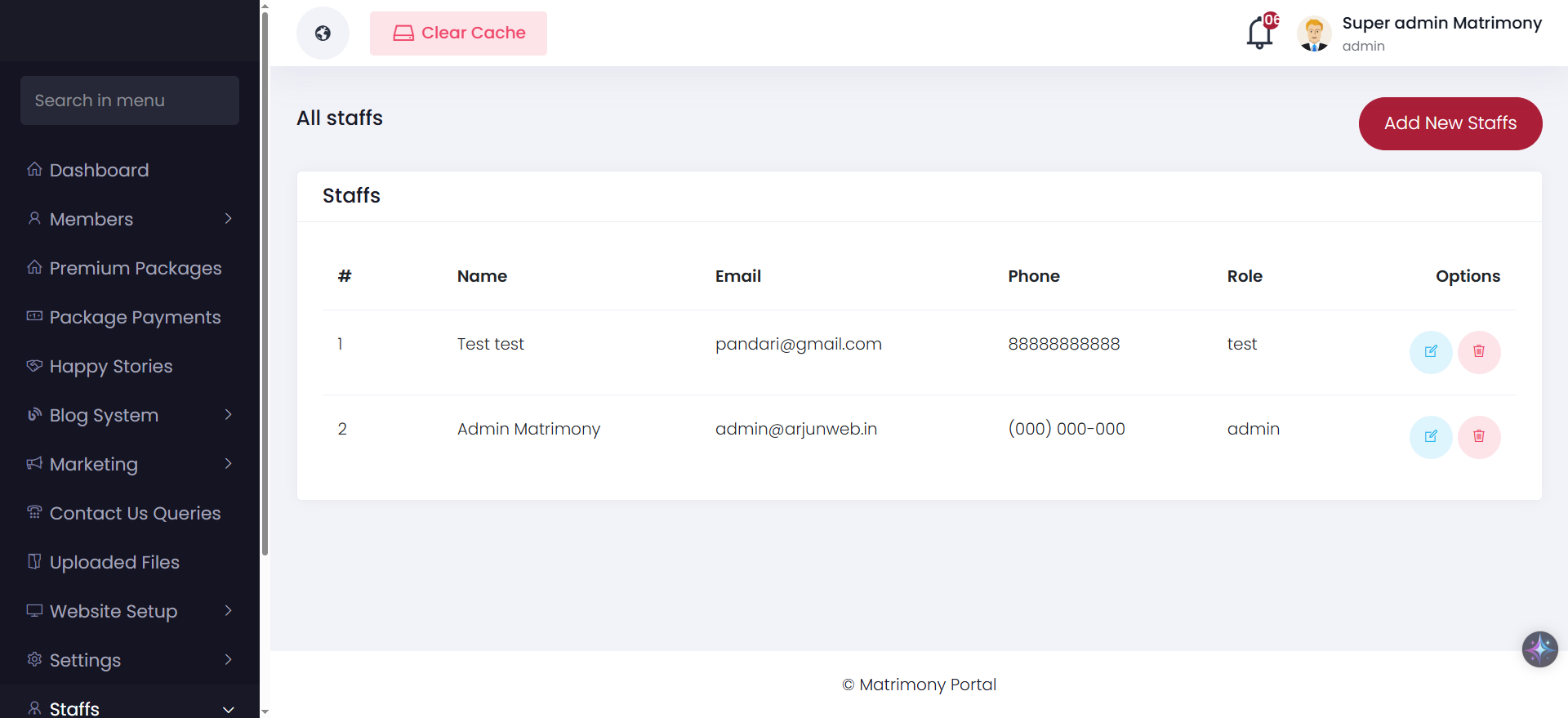The width and height of the screenshot is (1568, 718).
Task: Click the Super admin avatar picture
Action: [1314, 33]
